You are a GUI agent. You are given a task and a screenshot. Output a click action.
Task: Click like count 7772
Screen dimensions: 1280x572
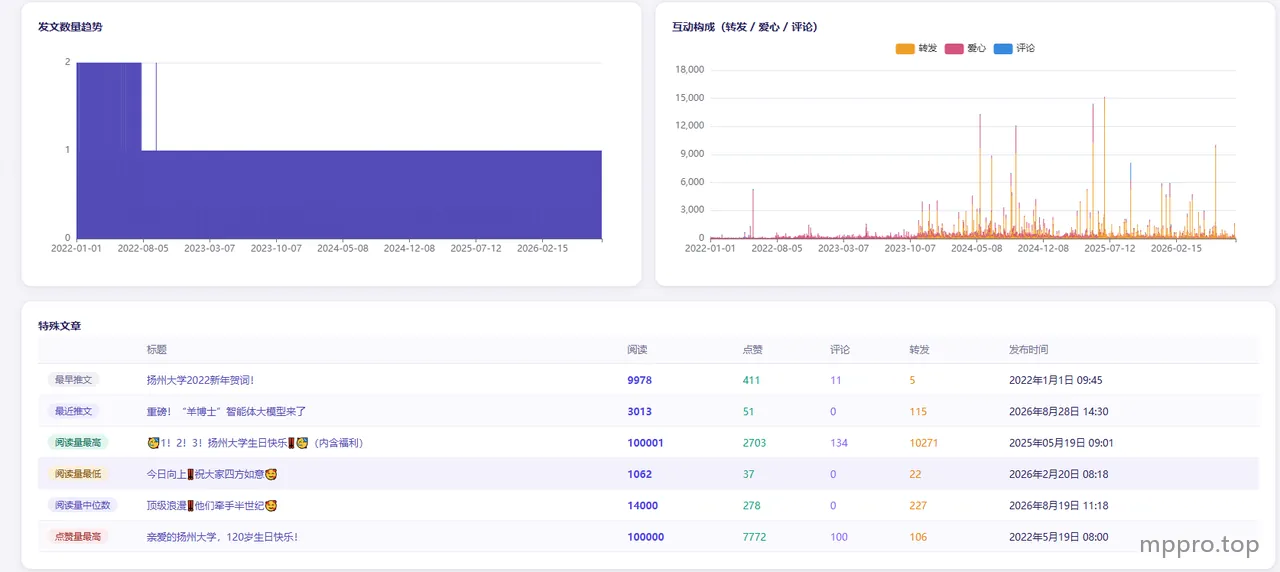[x=754, y=537]
